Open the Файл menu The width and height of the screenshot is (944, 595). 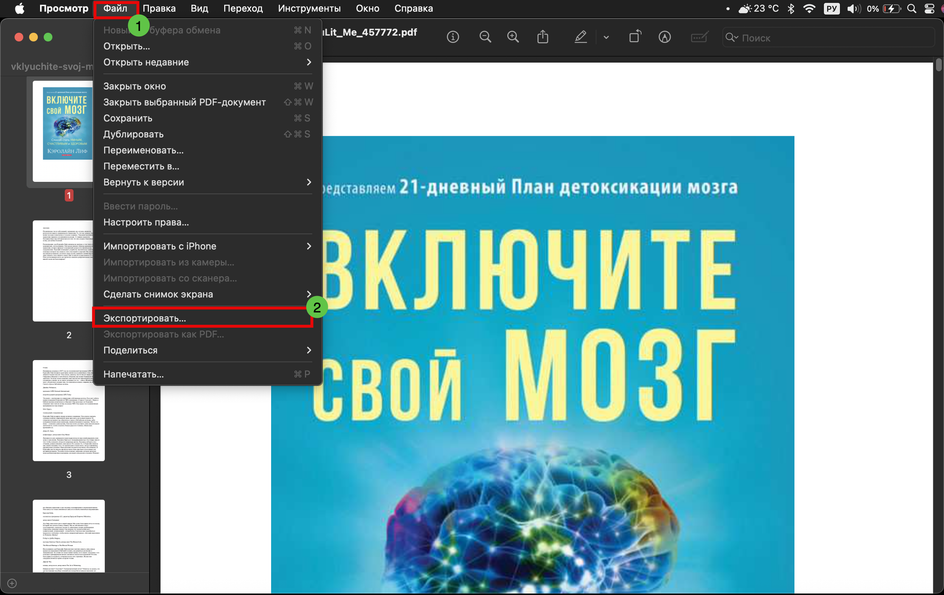115,8
